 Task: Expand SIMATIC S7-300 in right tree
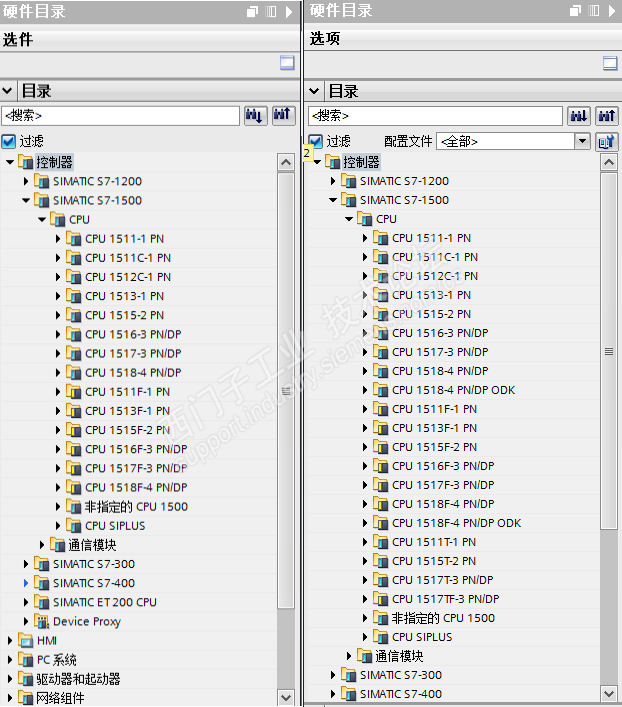pyautogui.click(x=333, y=675)
